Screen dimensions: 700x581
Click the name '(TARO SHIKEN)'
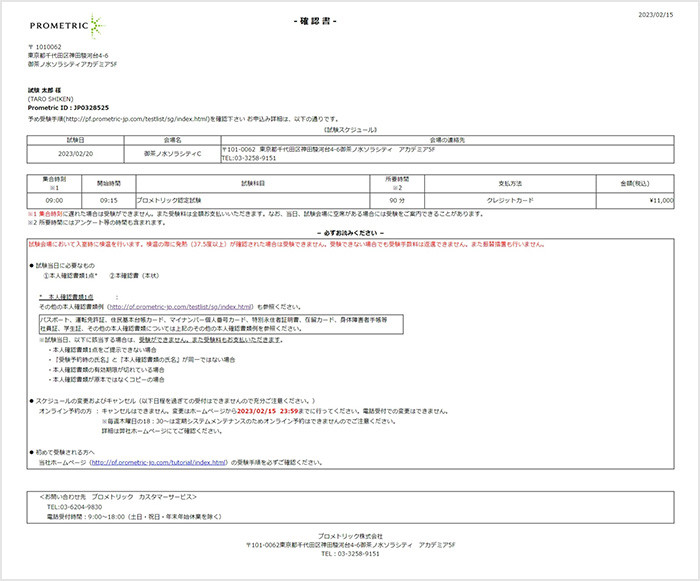point(50,99)
